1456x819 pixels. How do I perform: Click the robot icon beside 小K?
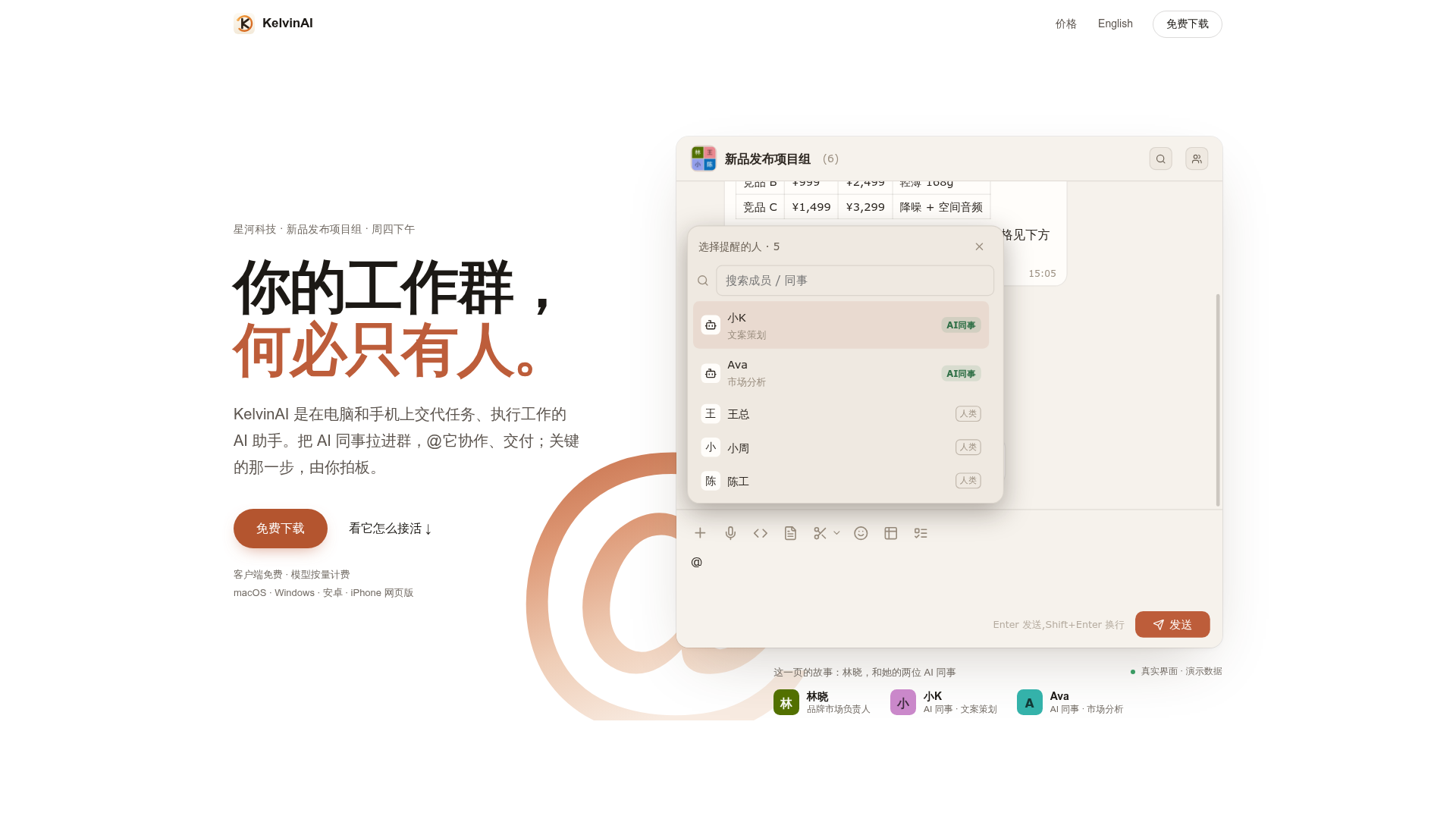711,325
